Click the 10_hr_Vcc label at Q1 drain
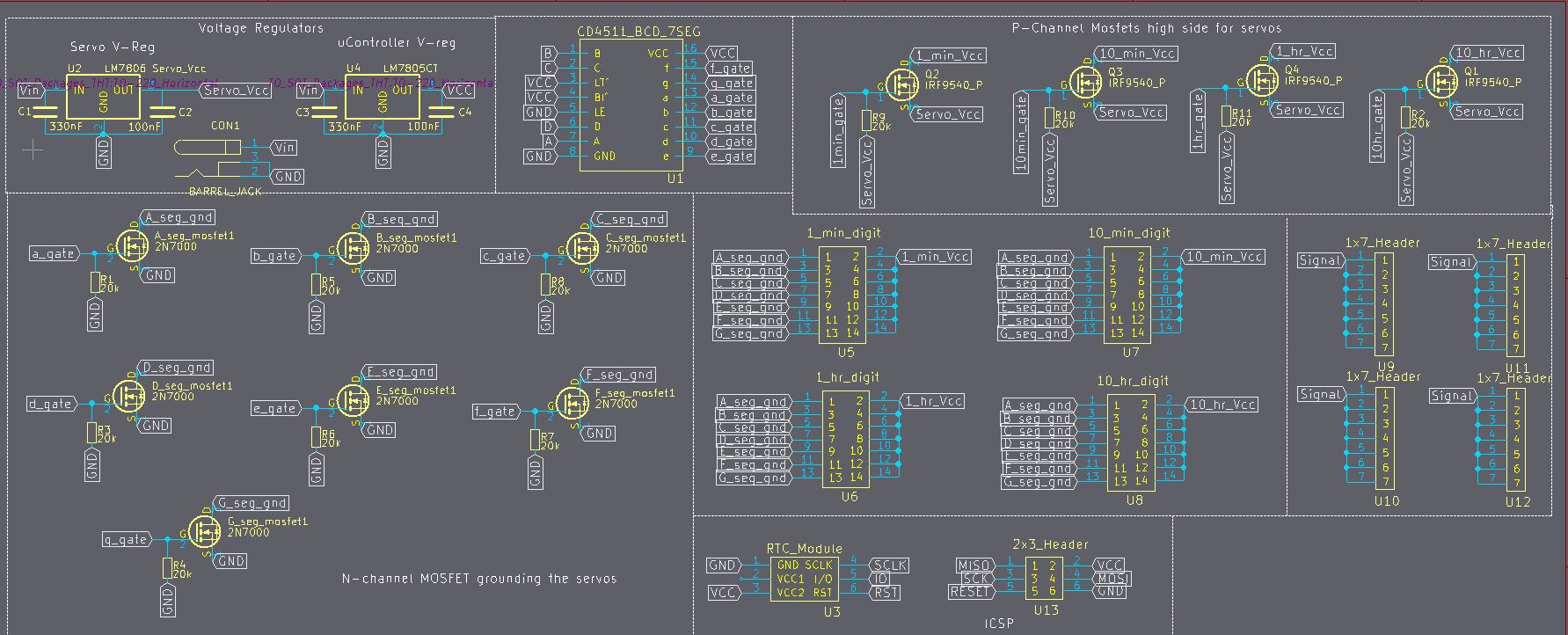Viewport: 1568px width, 635px height. [x=1486, y=54]
